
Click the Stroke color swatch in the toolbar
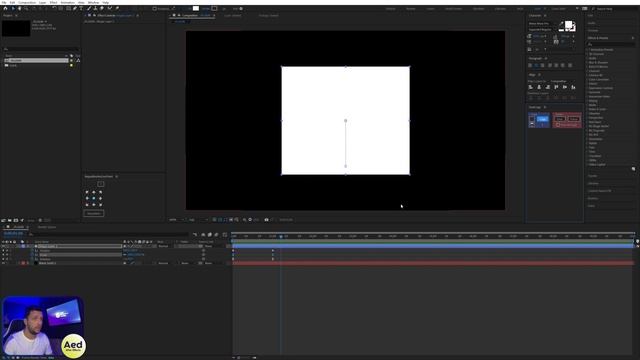[214, 8]
